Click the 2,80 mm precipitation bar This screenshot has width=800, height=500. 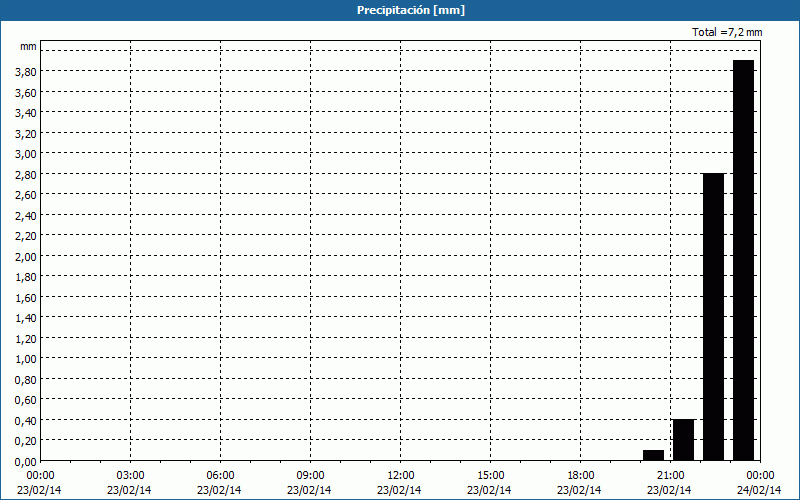tap(713, 317)
